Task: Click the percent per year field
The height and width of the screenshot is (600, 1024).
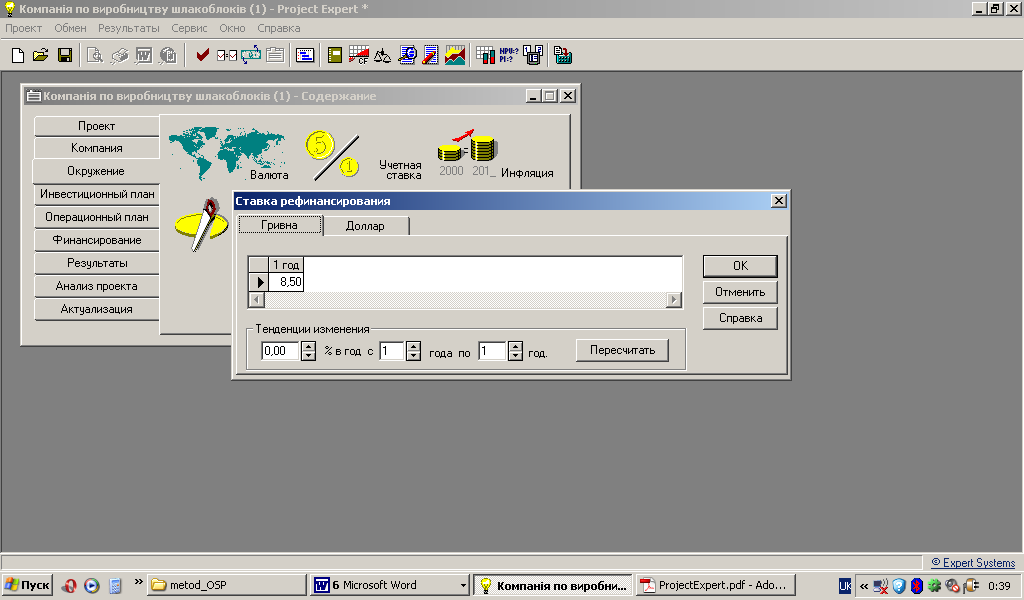Action: [x=280, y=351]
